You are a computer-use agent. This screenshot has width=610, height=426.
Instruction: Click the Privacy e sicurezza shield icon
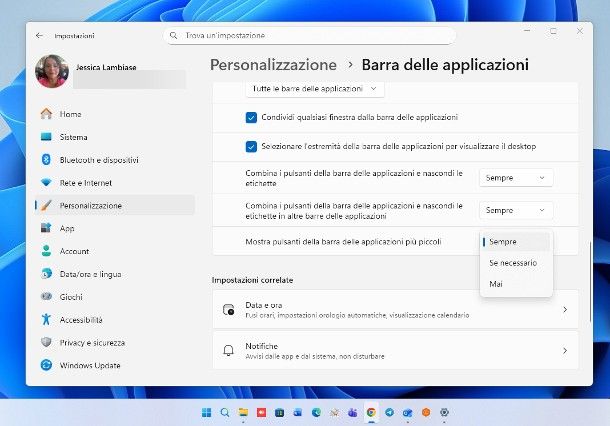[46, 342]
